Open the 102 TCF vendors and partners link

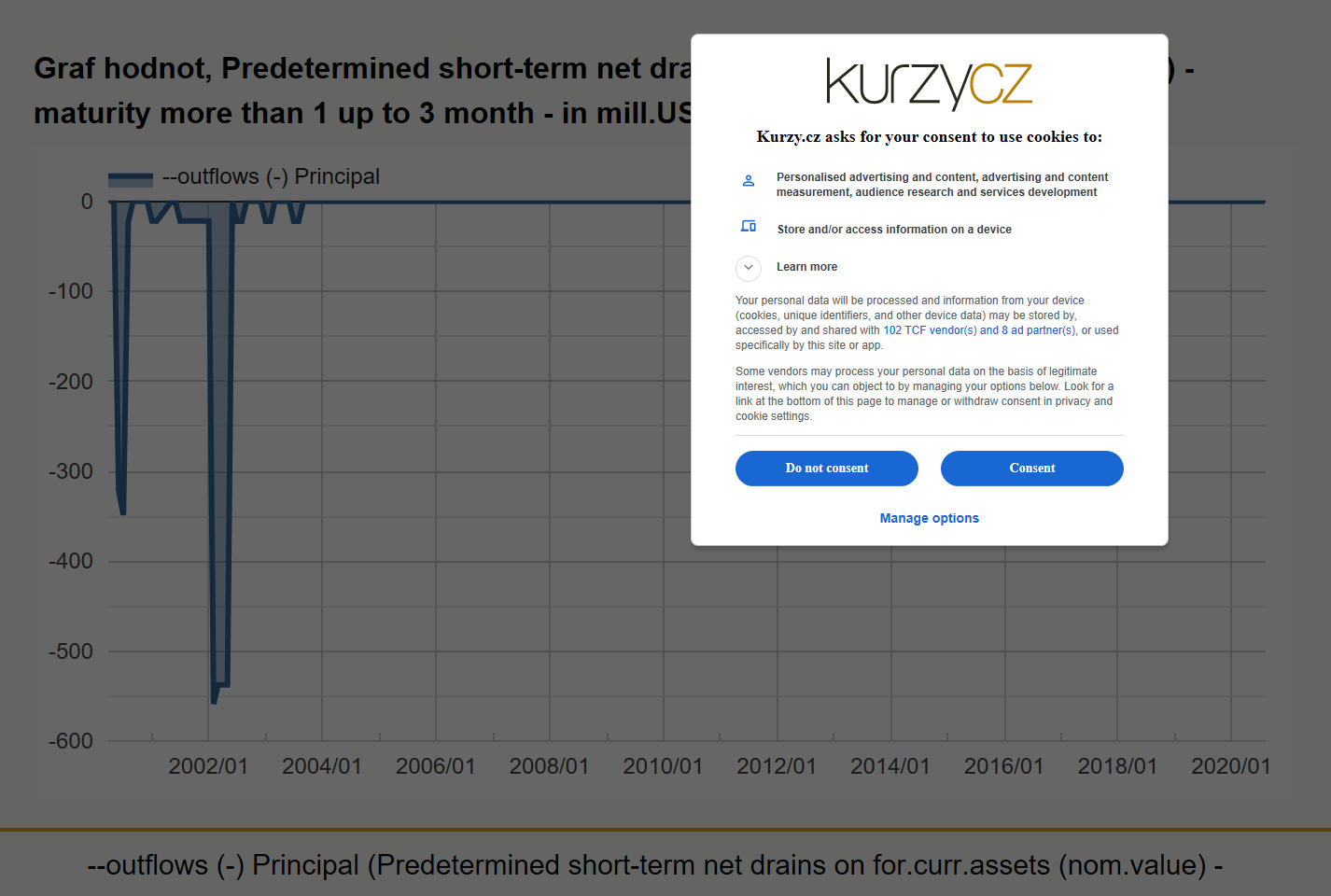pos(979,330)
